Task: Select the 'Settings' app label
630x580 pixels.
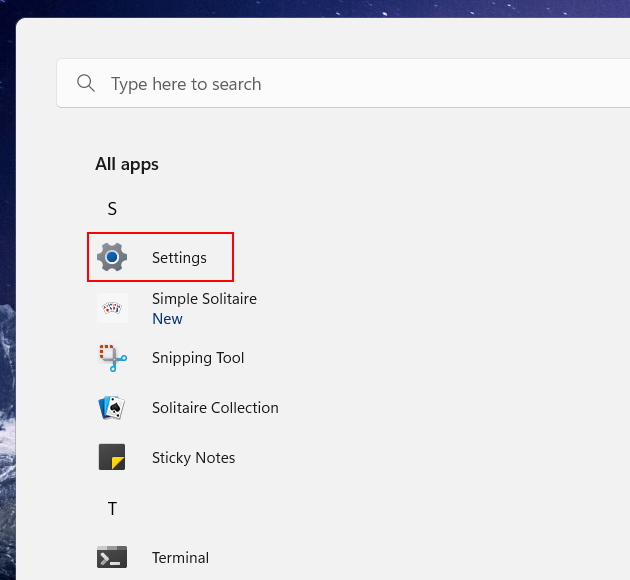Action: [x=179, y=258]
